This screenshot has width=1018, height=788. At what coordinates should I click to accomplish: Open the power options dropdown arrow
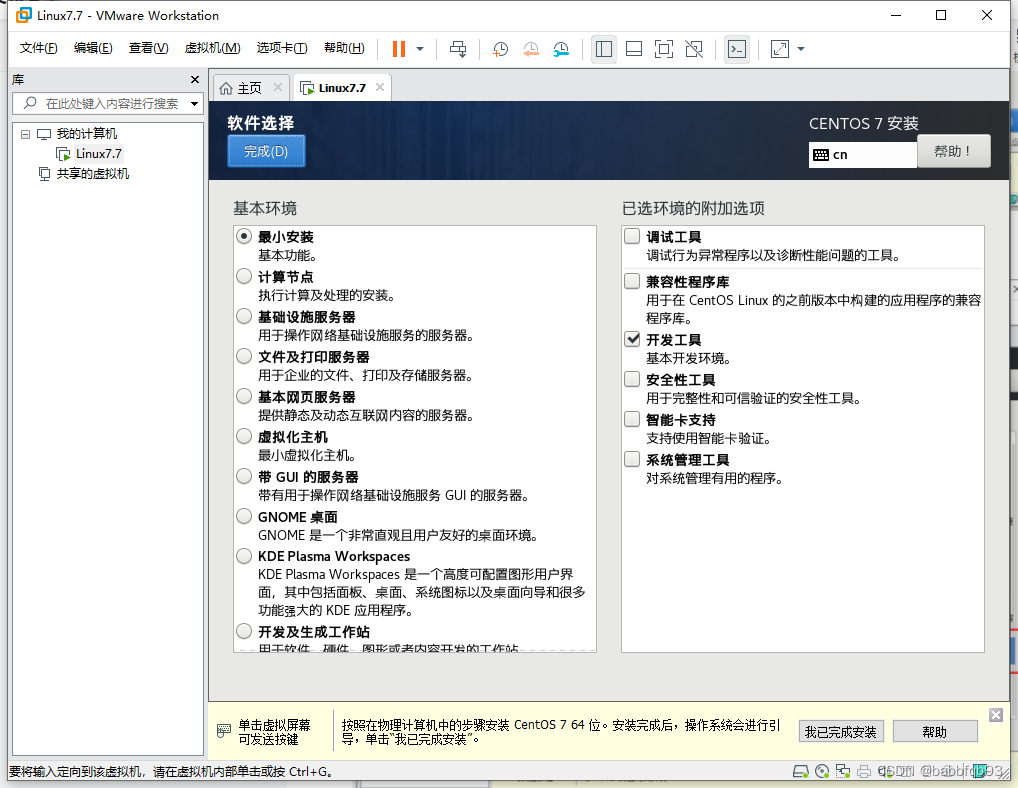[x=420, y=49]
